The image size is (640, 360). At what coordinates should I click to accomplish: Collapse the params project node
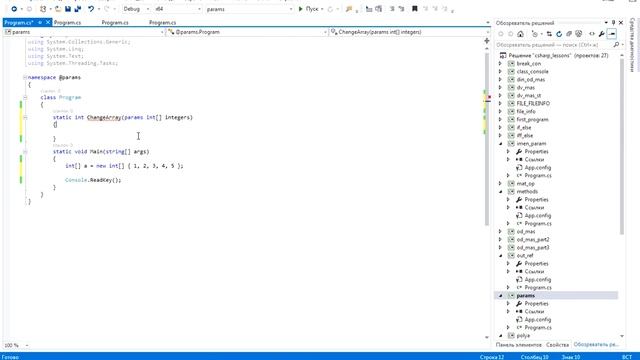point(500,296)
